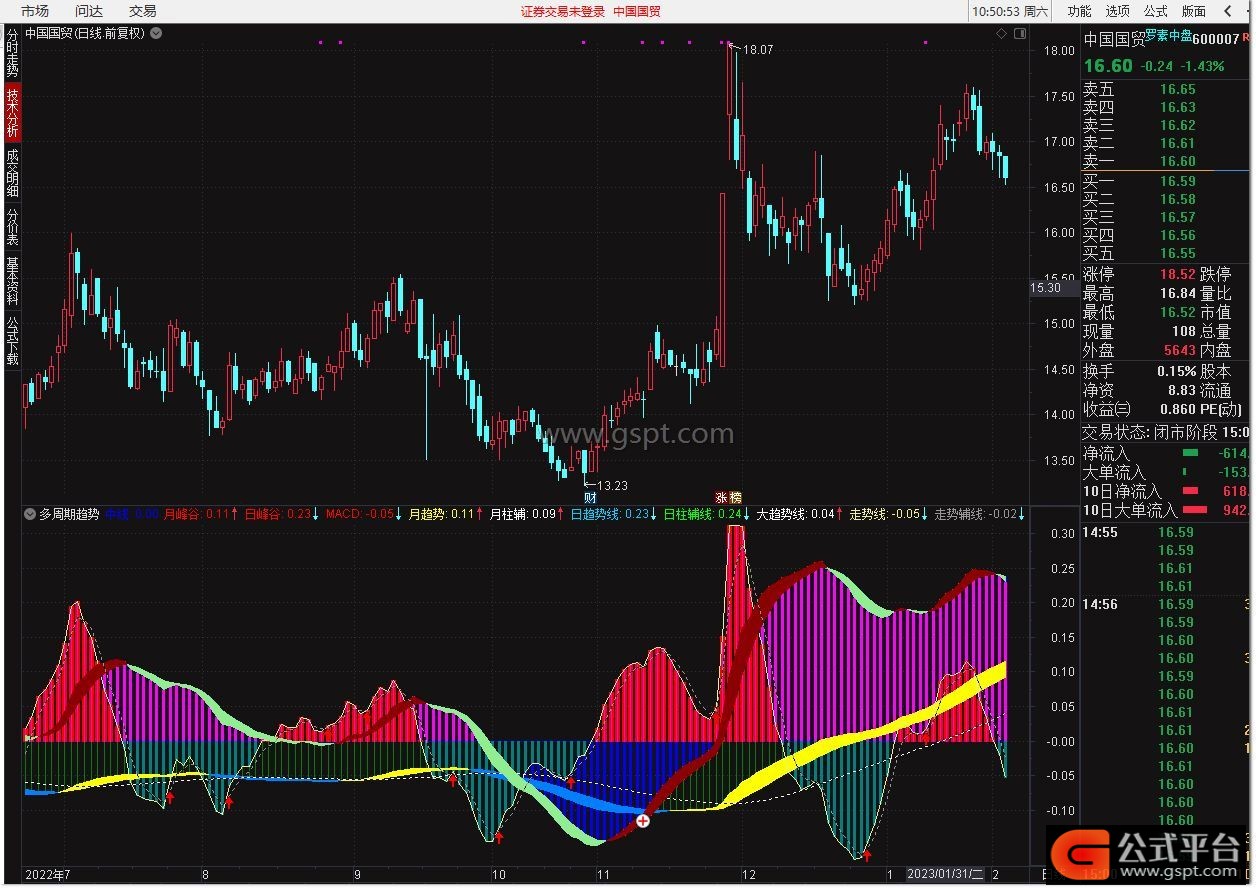The image size is (1256, 888).
Task: Click the 2022年7 label on time axis
Action: point(48,874)
